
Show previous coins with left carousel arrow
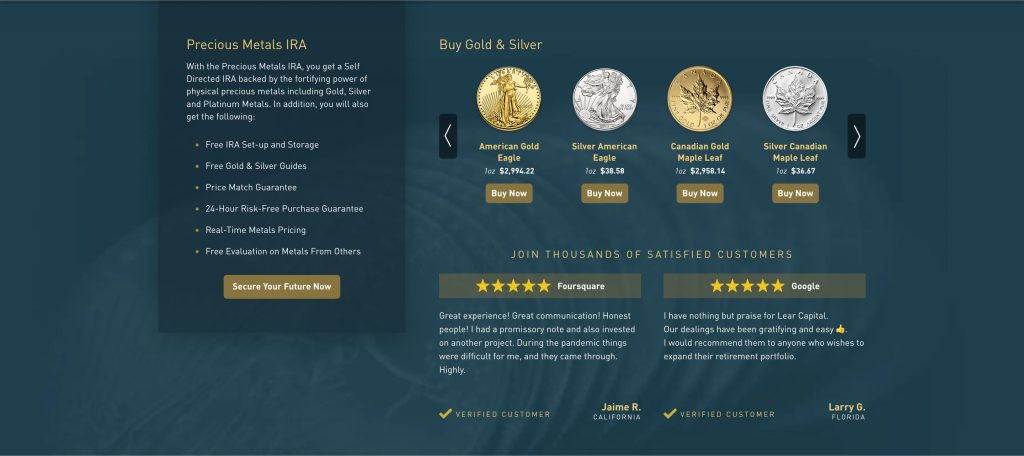tap(448, 136)
